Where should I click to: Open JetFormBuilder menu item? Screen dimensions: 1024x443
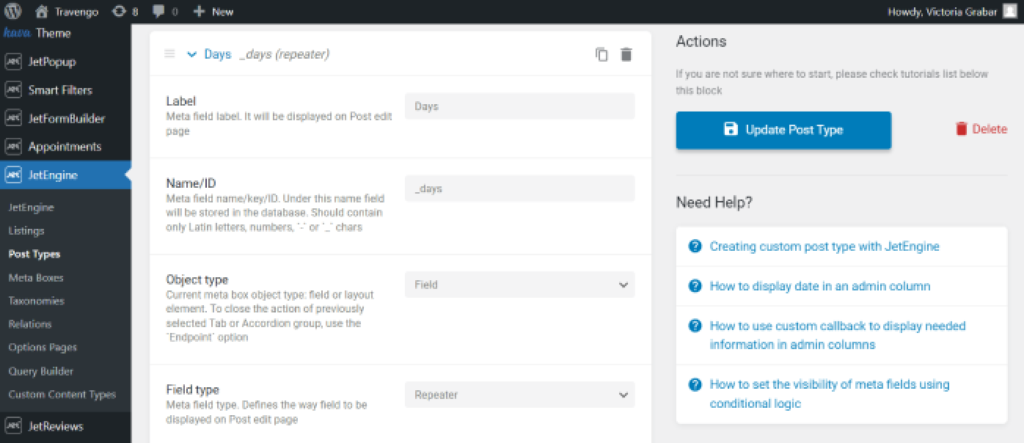click(65, 118)
